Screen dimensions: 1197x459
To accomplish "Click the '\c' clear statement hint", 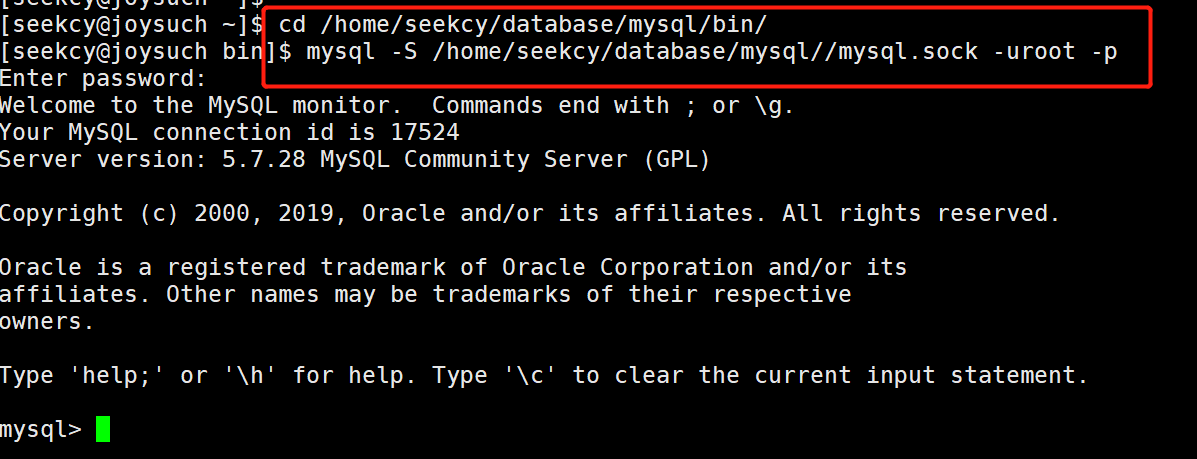I will (x=531, y=375).
